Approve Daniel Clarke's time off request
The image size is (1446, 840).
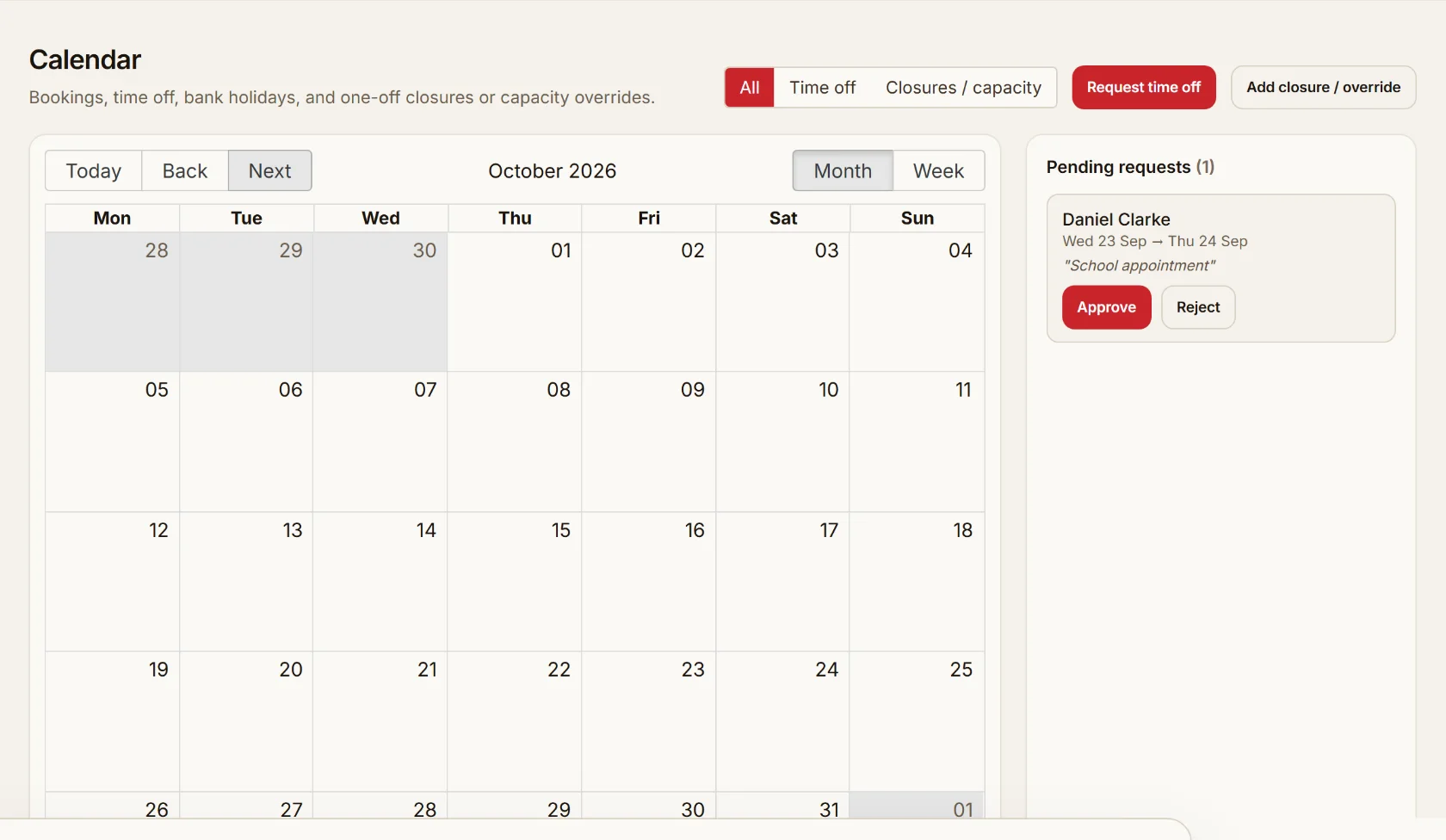pos(1106,307)
